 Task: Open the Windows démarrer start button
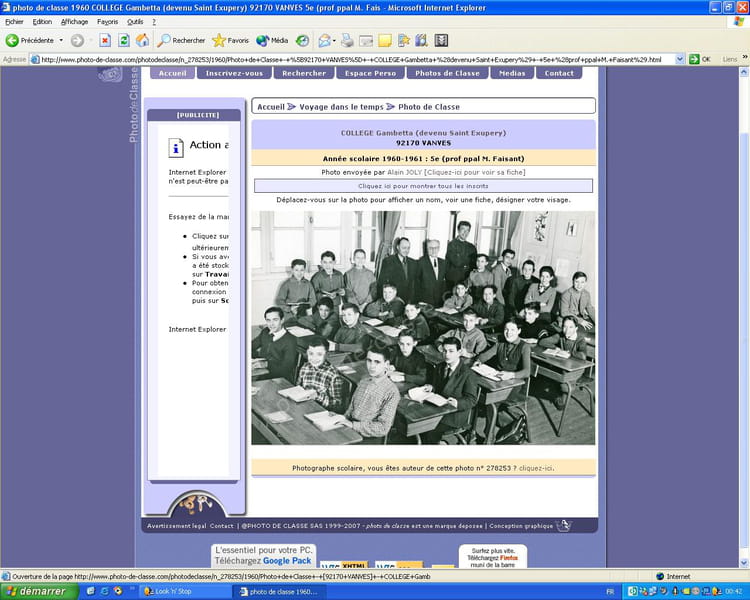click(35, 591)
